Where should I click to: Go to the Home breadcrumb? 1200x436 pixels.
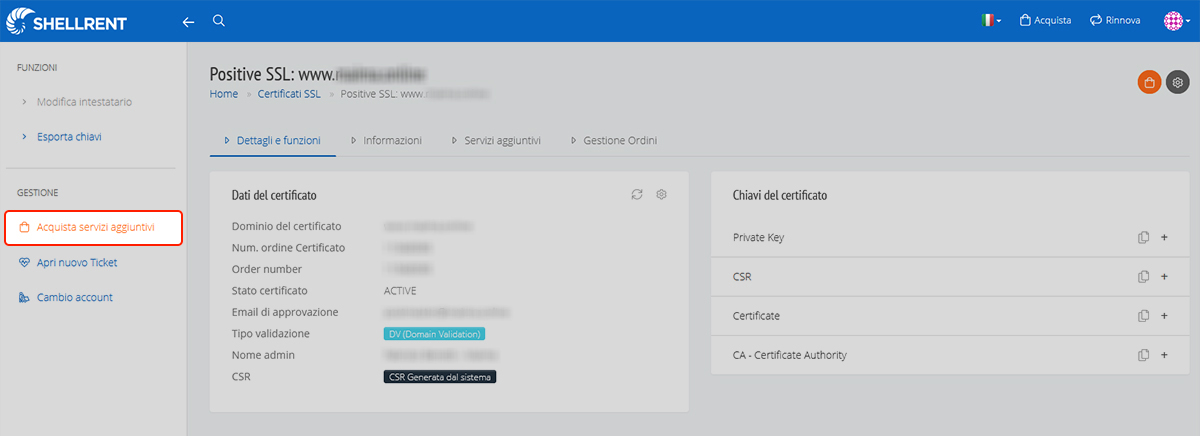coord(224,94)
